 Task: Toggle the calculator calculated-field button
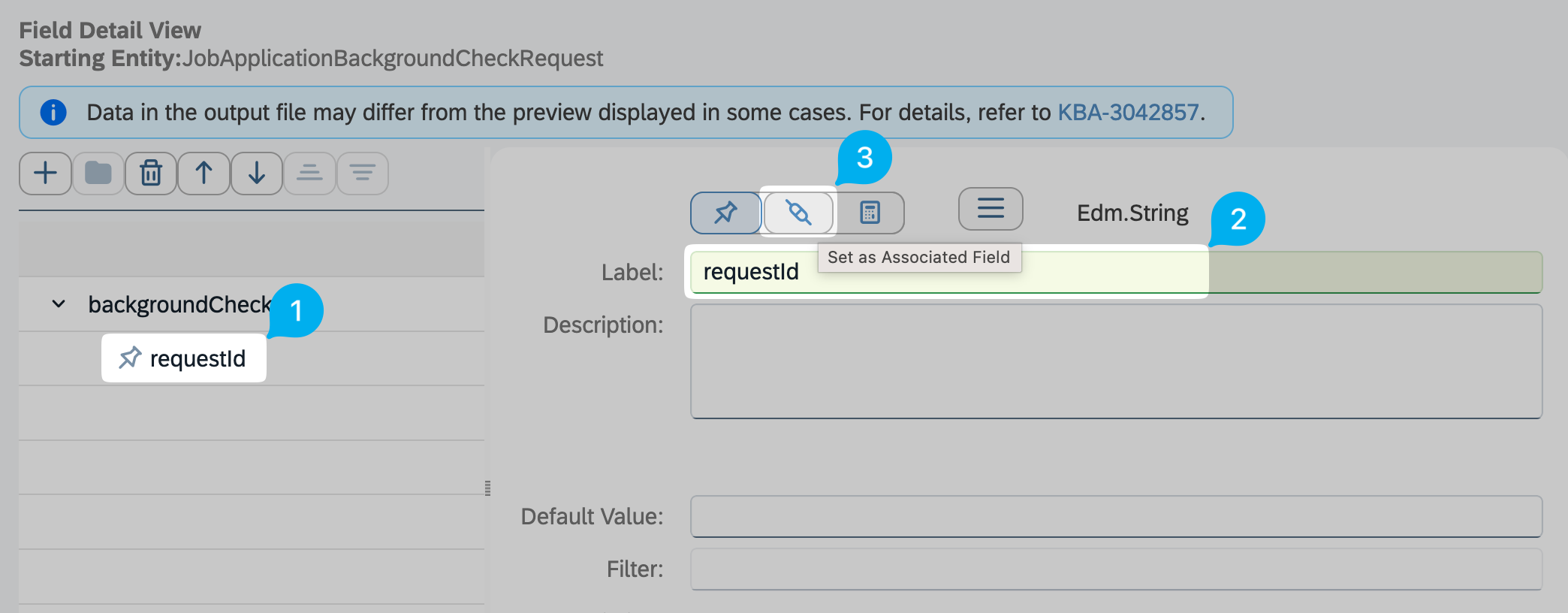870,213
